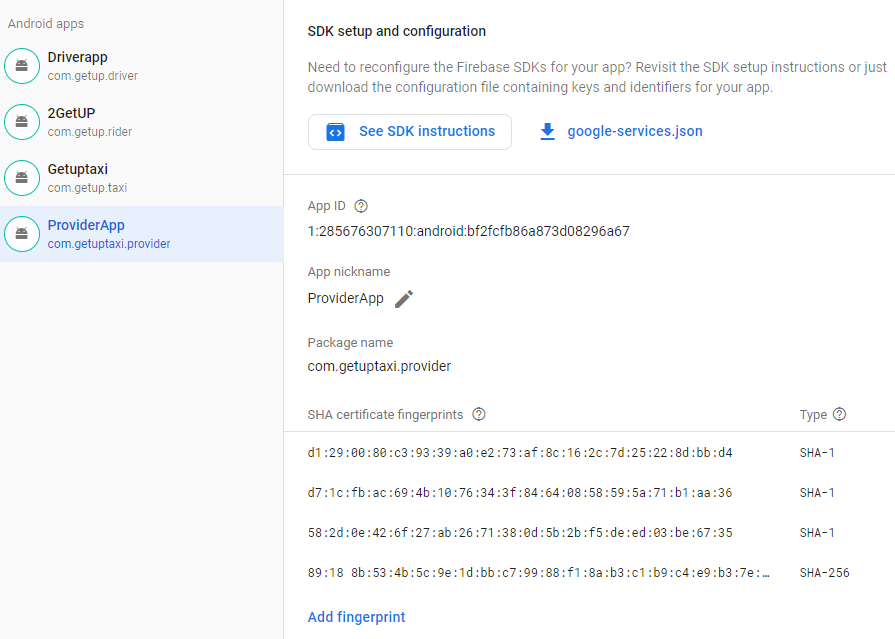Open the help icon beside SHA certificate fingerprints
The image size is (895, 639).
[478, 414]
